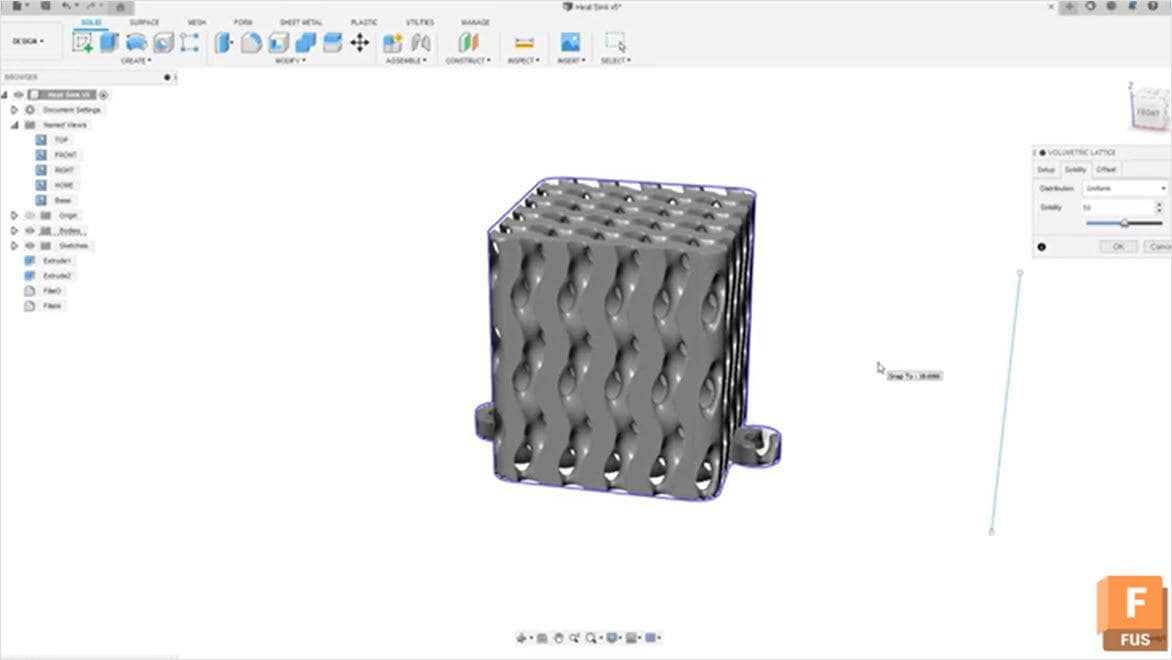Click the Measure icon in Inspect panel

pos(523,42)
